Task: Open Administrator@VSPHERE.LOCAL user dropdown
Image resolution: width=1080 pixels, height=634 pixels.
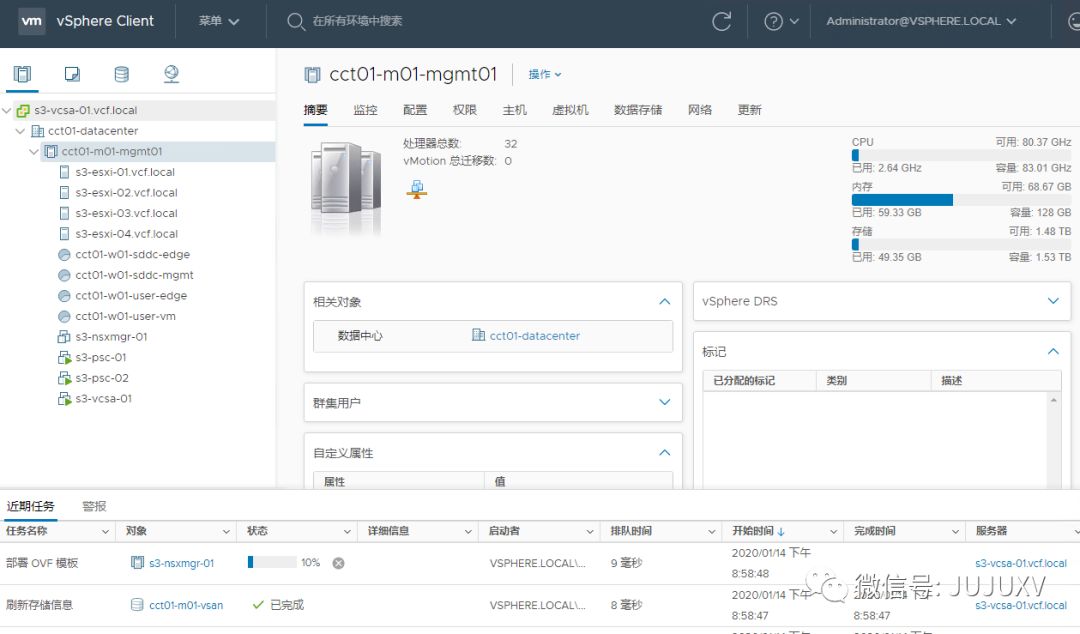Action: pyautogui.click(x=921, y=21)
